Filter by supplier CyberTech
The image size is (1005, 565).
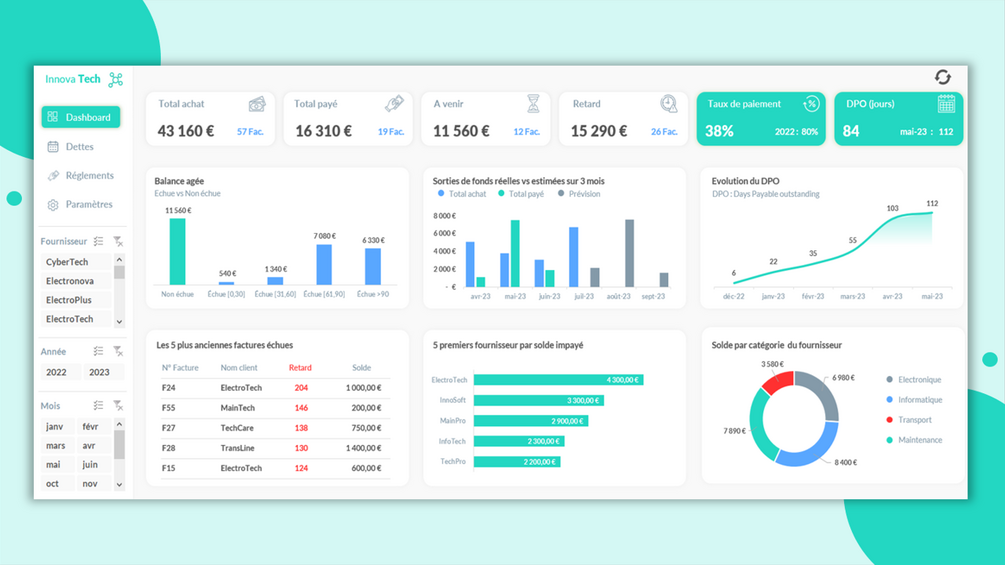pyautogui.click(x=76, y=262)
